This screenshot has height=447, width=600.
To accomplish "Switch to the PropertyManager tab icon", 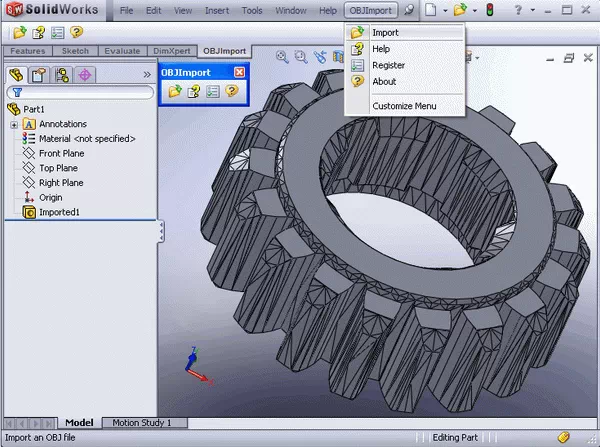I will pyautogui.click(x=39, y=74).
